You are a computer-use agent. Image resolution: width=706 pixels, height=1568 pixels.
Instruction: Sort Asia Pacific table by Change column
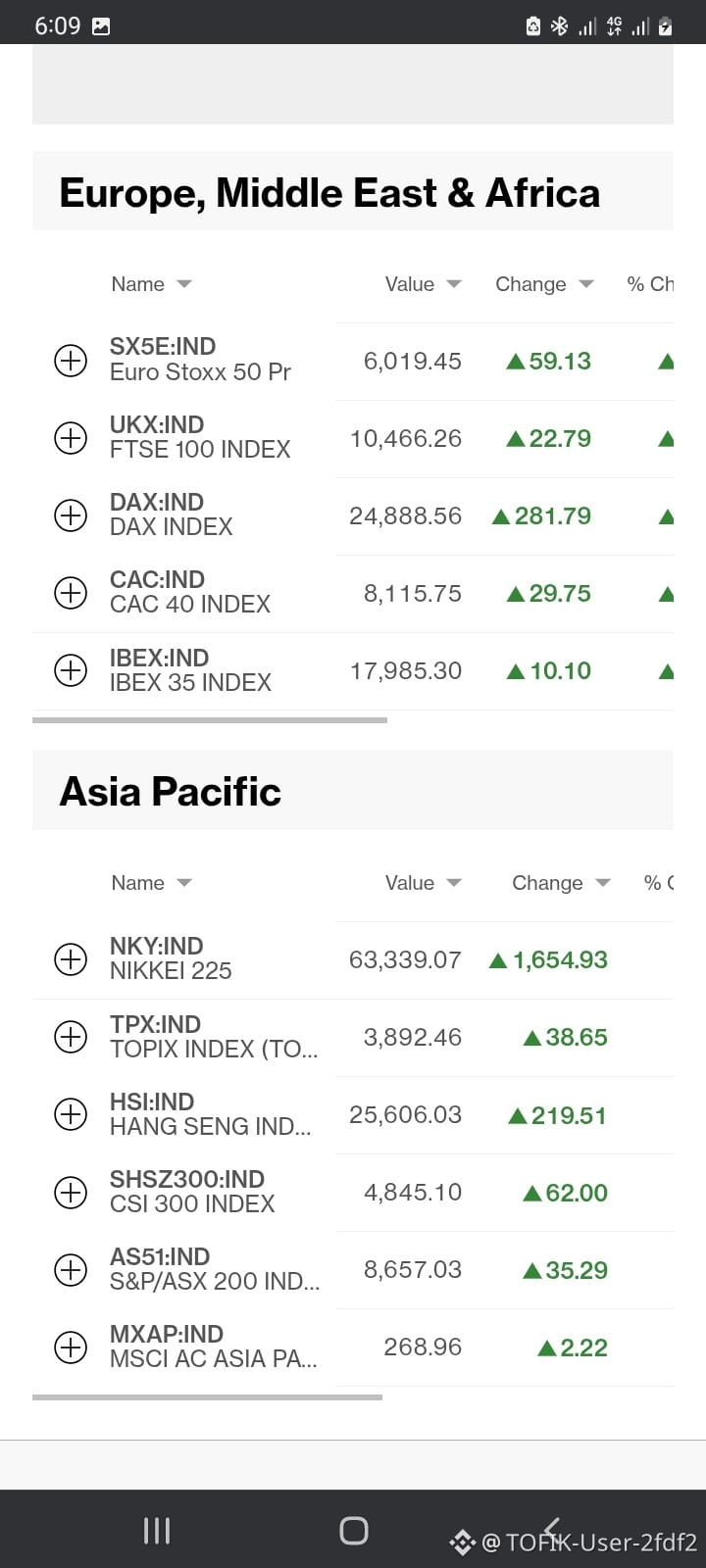pyautogui.click(x=561, y=883)
